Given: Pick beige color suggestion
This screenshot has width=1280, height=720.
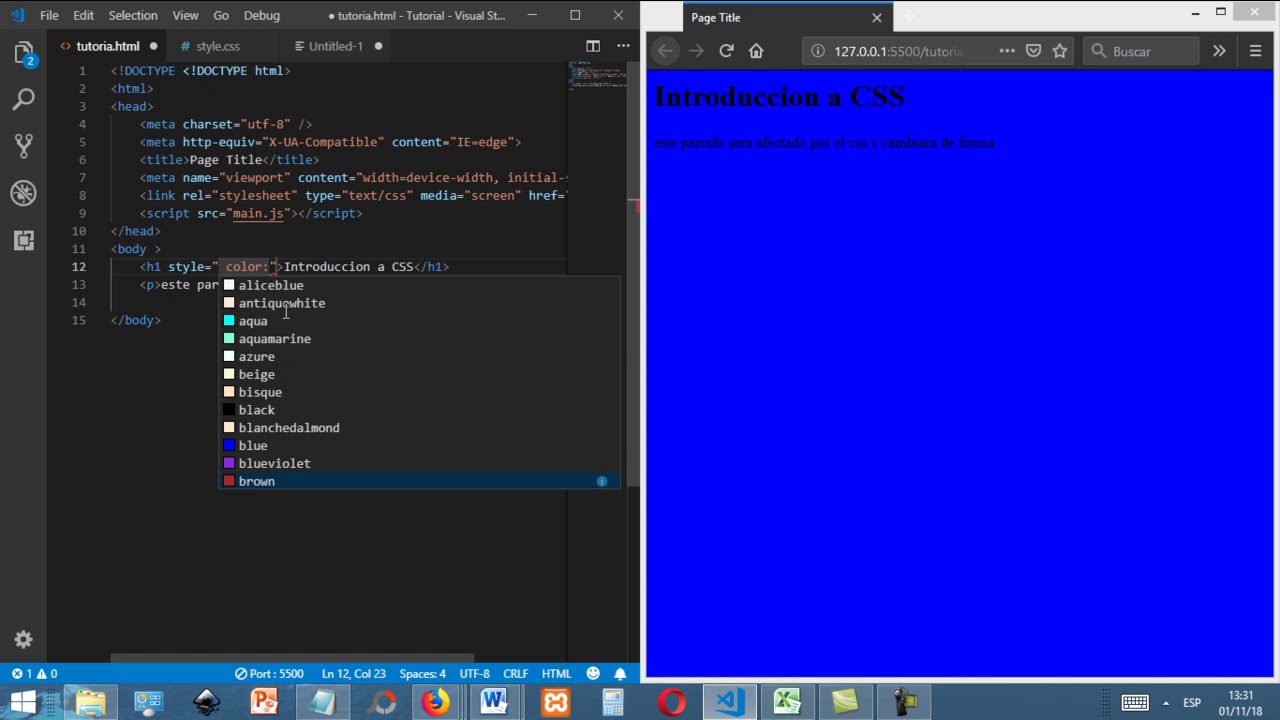Looking at the screenshot, I should (419, 374).
